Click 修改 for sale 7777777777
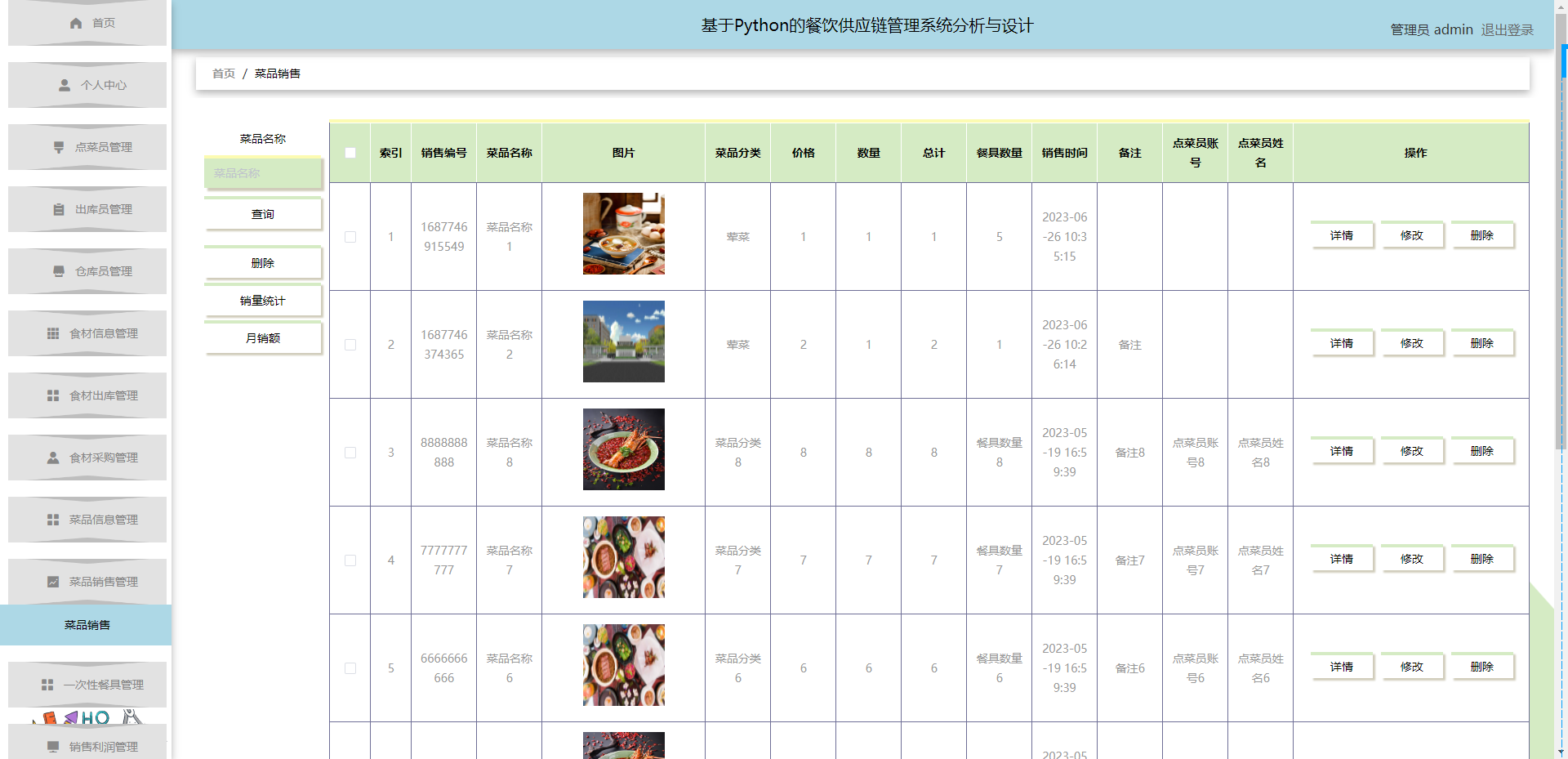 click(1412, 559)
